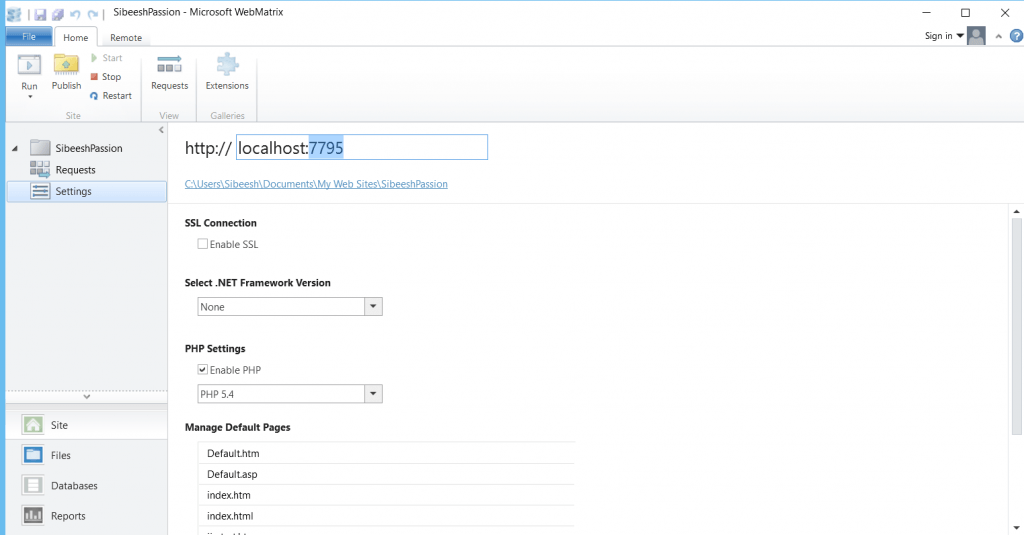This screenshot has height=535, width=1024.
Task: Click the localhost URL input field
Action: click(x=362, y=147)
